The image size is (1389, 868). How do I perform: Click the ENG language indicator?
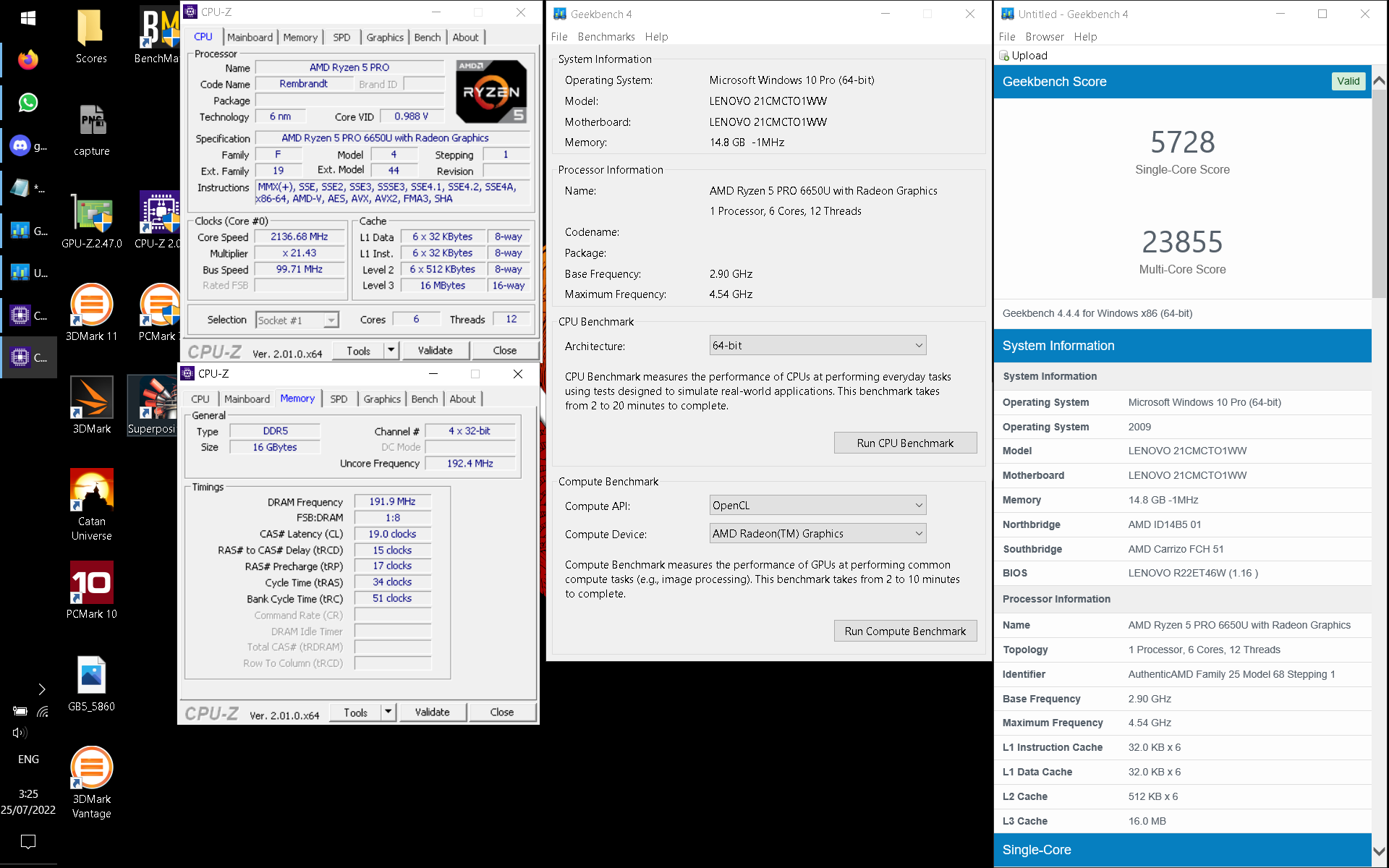pos(28,759)
